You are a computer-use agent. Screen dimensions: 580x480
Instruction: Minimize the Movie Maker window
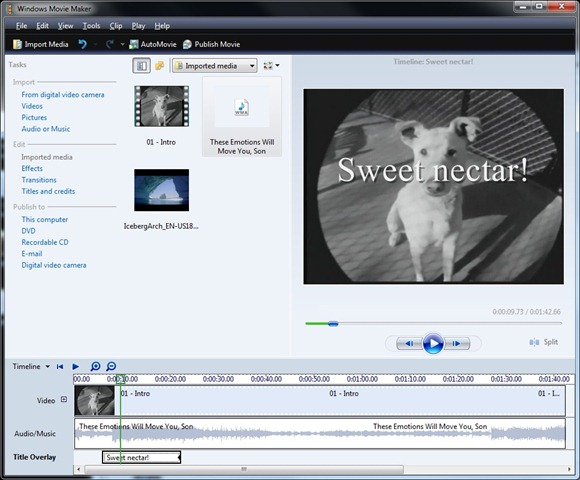(x=523, y=6)
